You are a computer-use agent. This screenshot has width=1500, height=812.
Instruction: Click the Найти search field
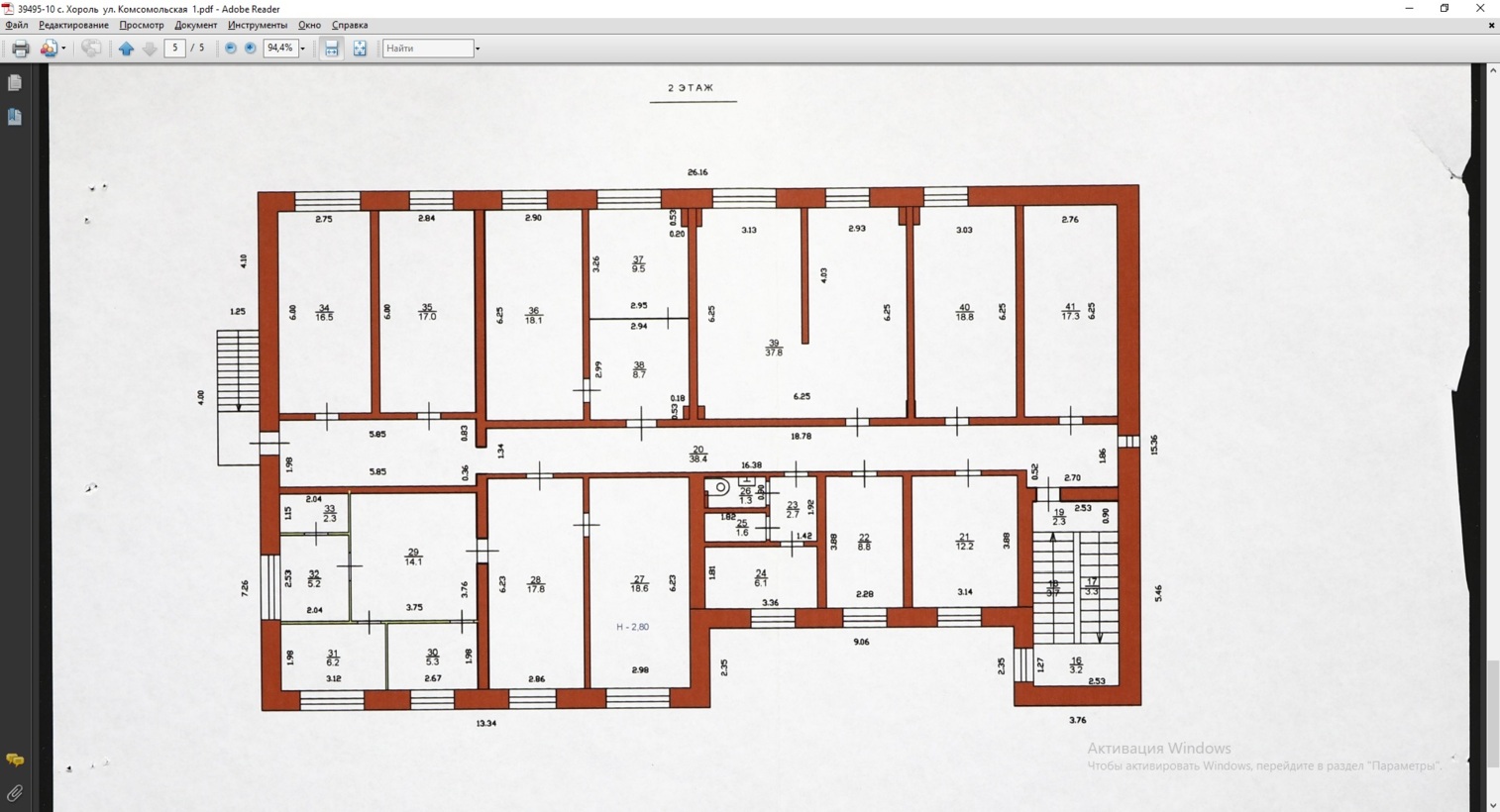(427, 49)
